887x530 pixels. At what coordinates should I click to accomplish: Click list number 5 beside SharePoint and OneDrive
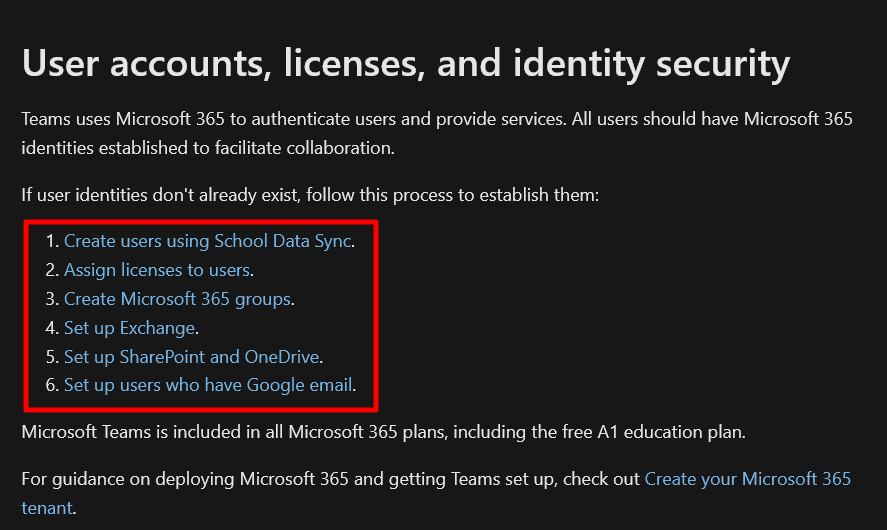click(x=52, y=357)
